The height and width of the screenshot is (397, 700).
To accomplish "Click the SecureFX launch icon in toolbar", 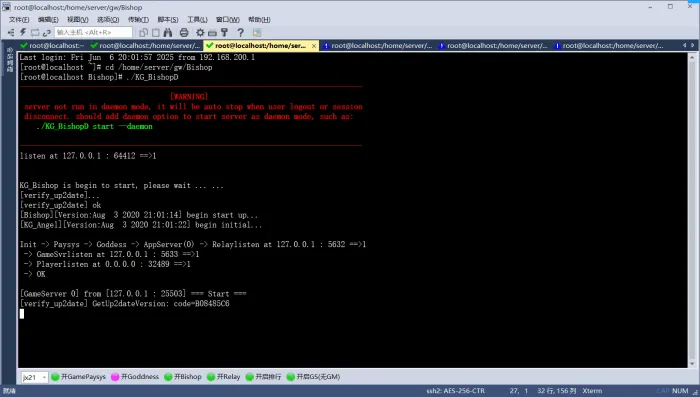I will tap(257, 33).
